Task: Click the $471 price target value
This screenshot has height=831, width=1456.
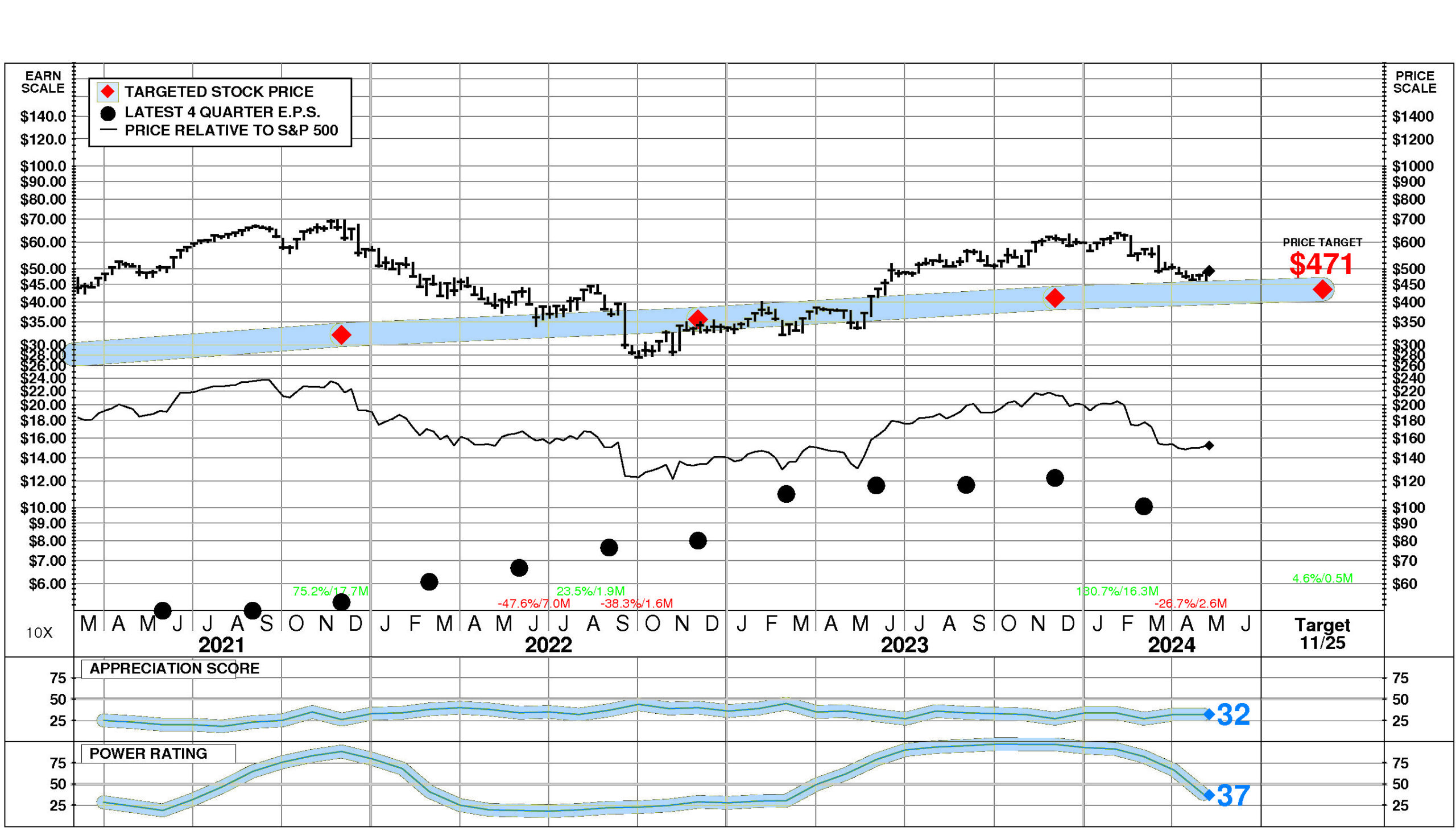Action: point(1321,264)
